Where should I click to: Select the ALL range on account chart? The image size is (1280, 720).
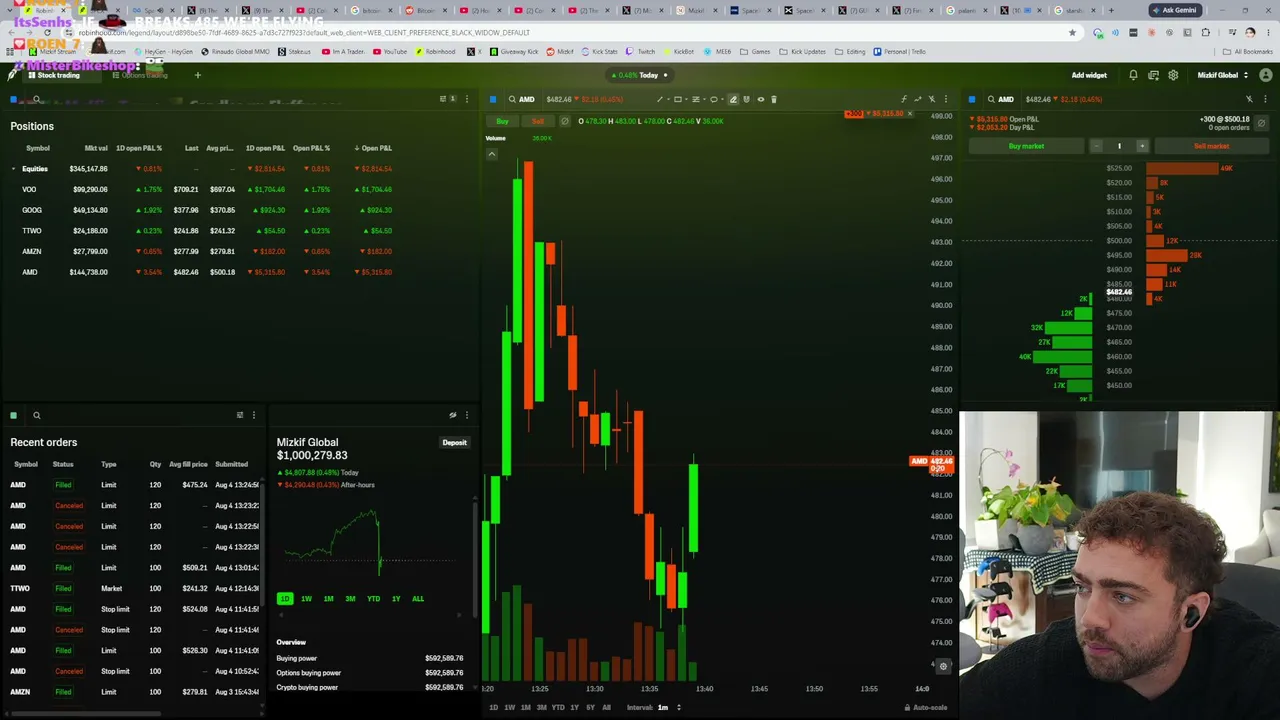pyautogui.click(x=418, y=599)
